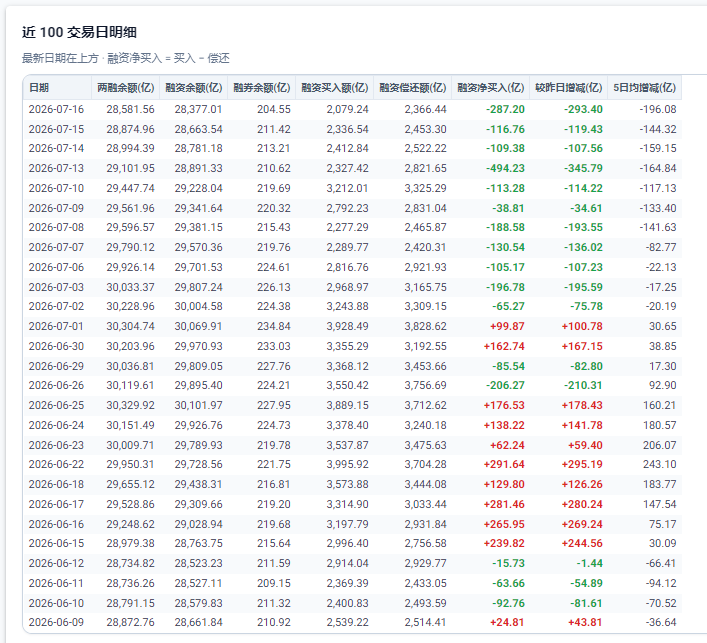Click the 较昨日增减(亿) column header

point(569,87)
